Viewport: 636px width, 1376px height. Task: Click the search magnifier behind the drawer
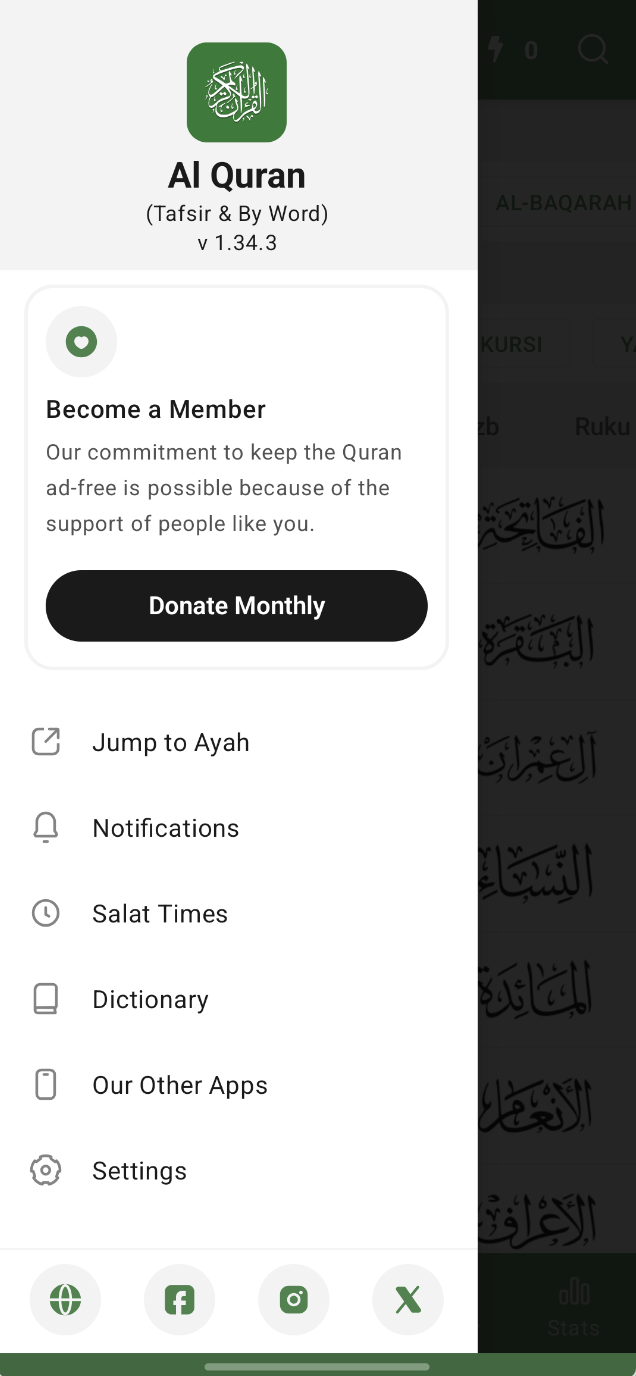click(x=593, y=49)
